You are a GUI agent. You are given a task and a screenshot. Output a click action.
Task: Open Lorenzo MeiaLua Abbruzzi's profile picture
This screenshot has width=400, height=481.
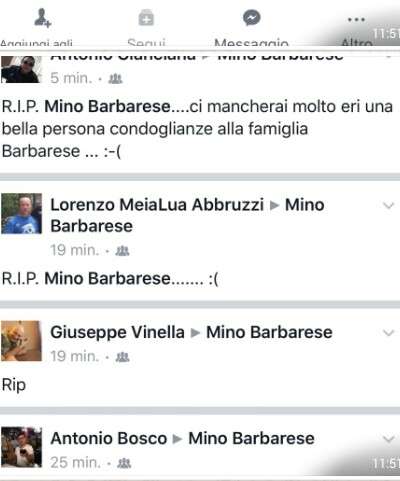tap(22, 214)
